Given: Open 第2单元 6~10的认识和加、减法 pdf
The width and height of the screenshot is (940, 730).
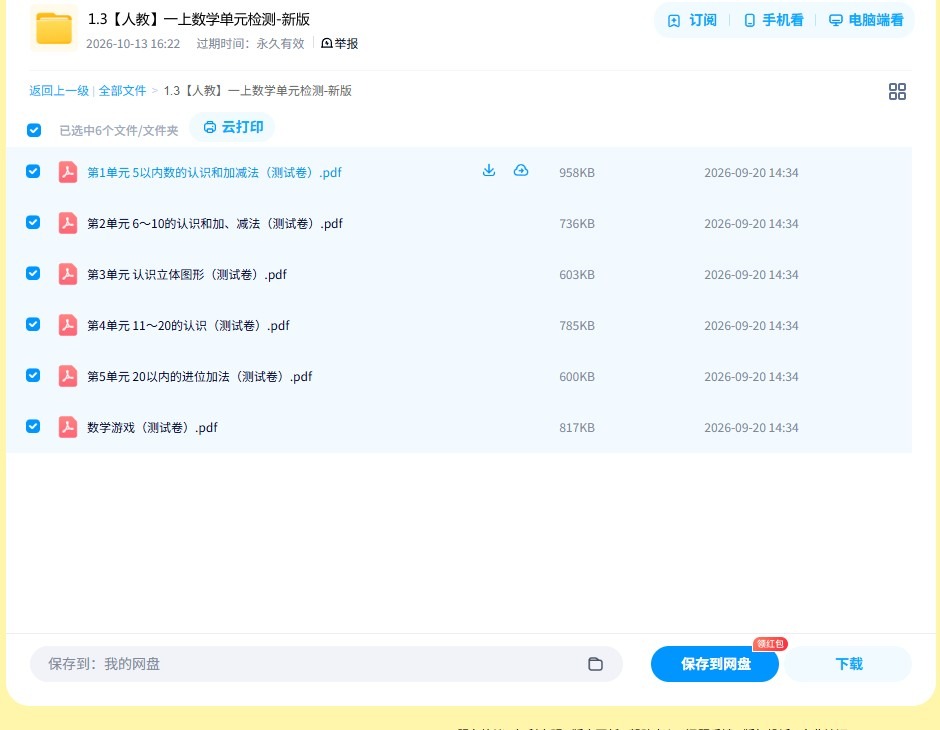Looking at the screenshot, I should pyautogui.click(x=215, y=224).
